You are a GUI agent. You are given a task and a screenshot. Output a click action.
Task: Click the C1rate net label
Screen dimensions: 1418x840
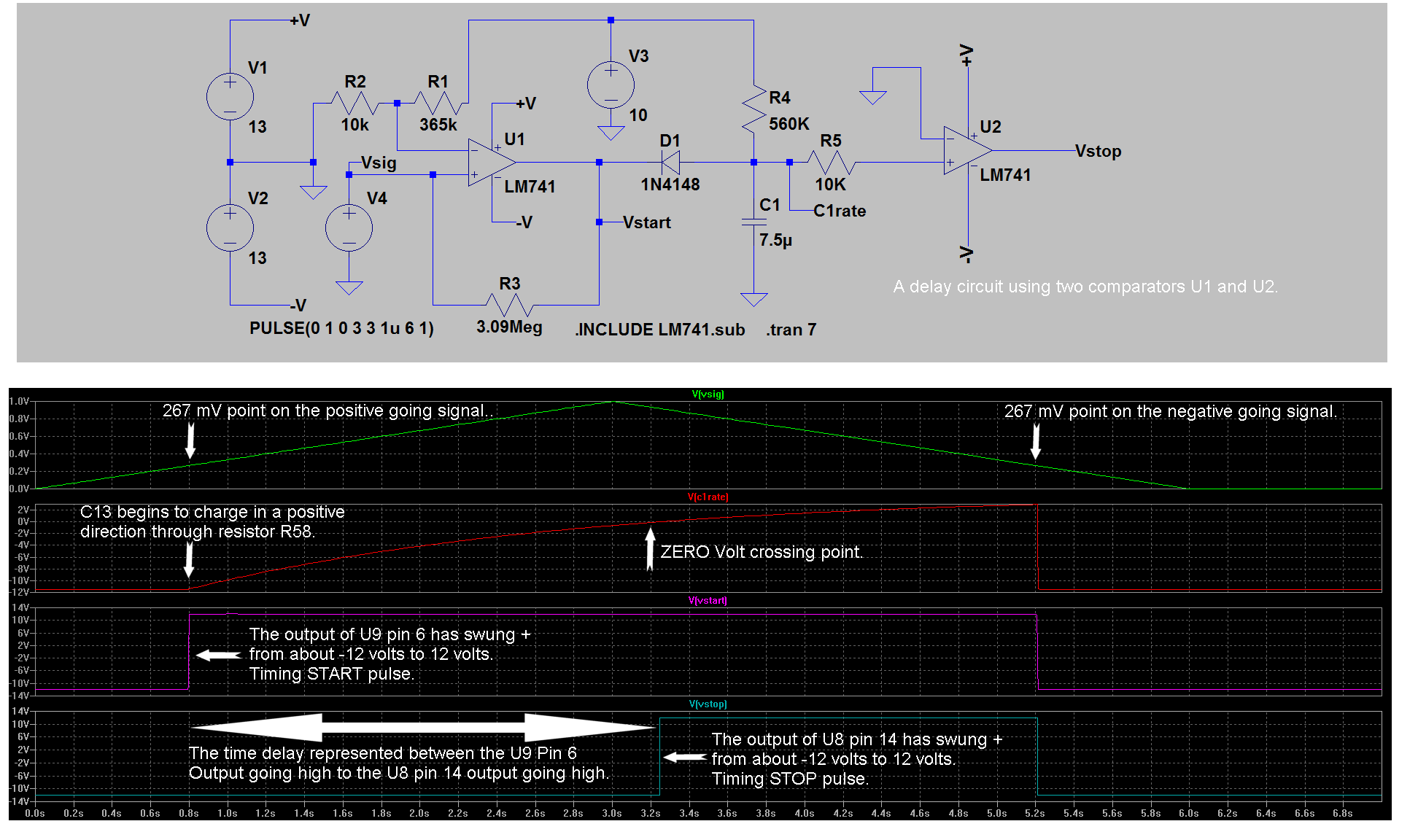[x=840, y=211]
